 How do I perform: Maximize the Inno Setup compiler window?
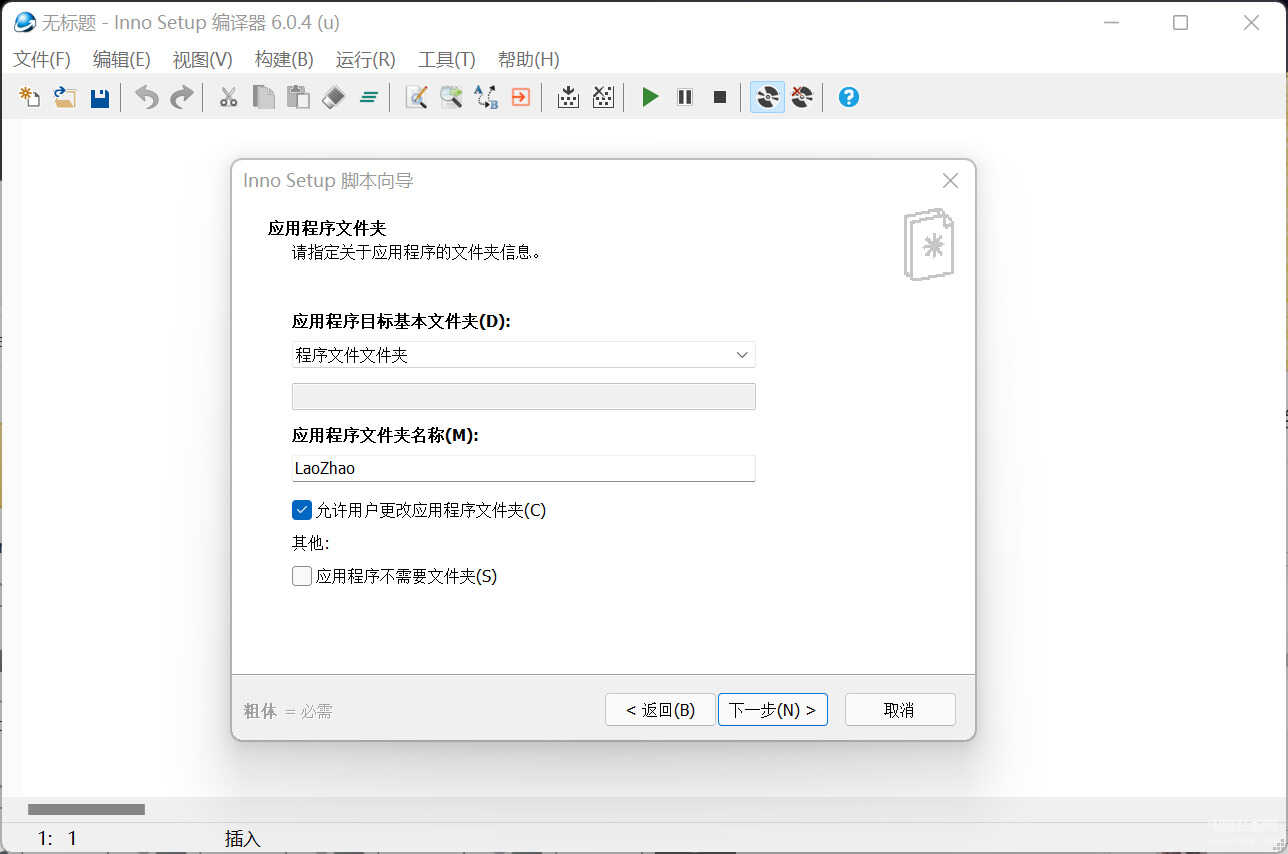[1180, 22]
